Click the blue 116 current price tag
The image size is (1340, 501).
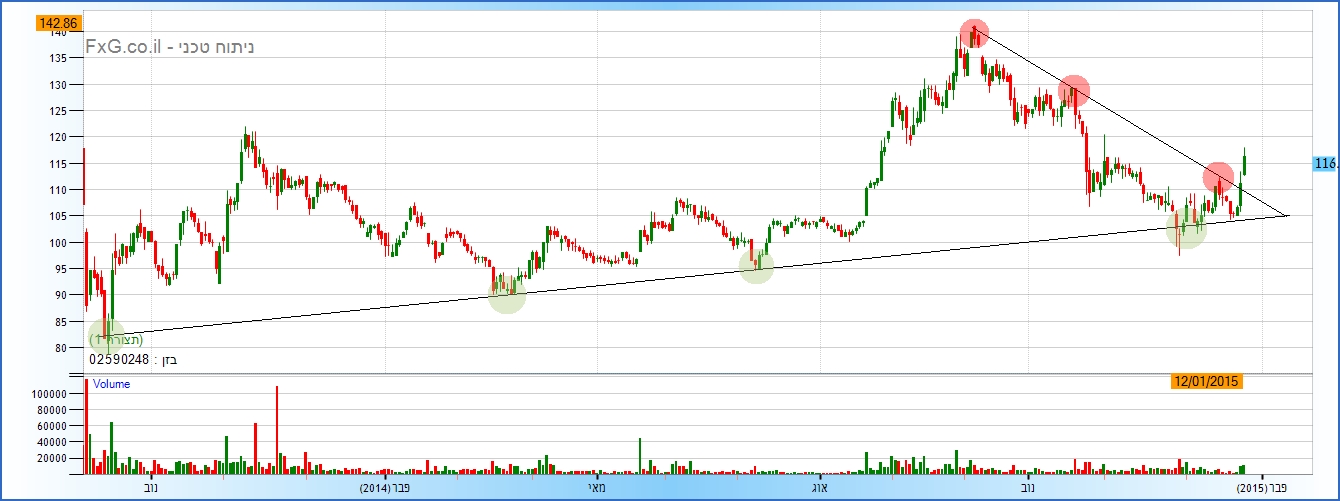1324,163
